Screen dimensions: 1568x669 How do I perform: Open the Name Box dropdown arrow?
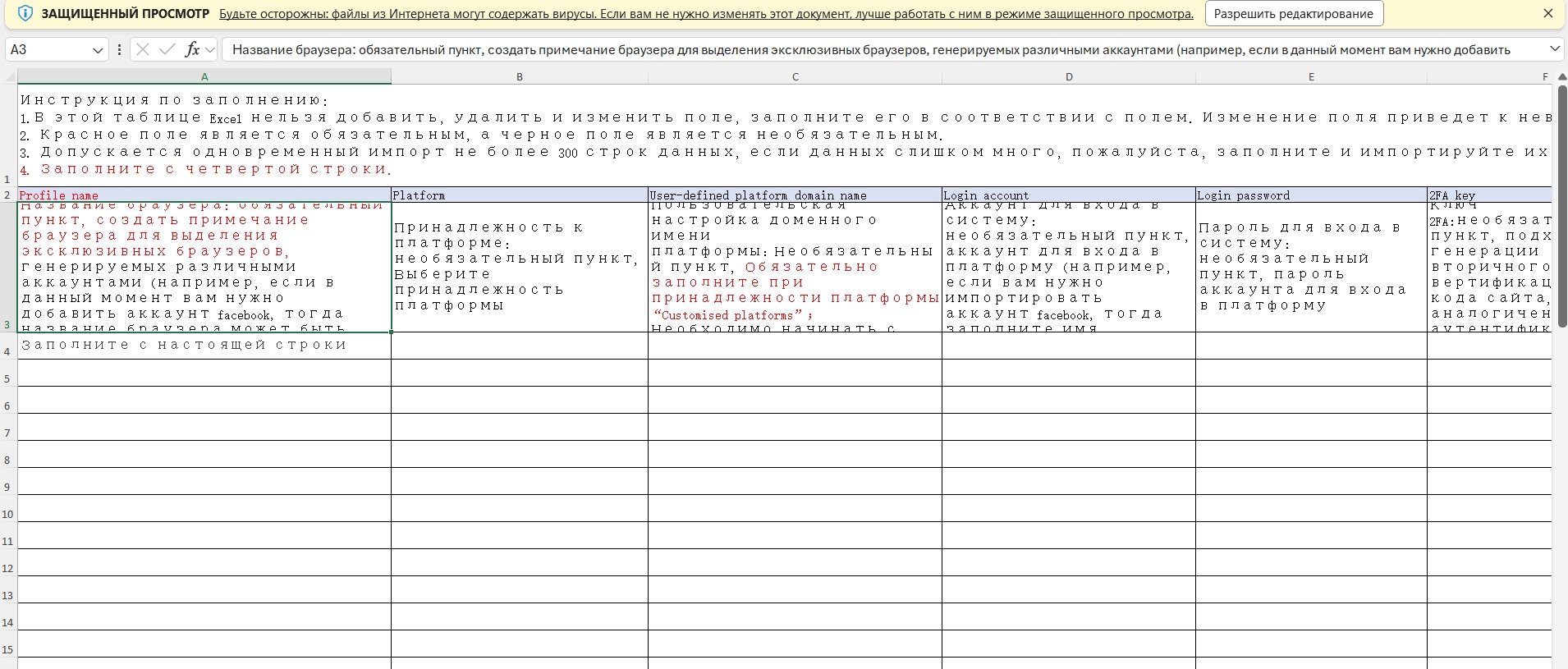(99, 50)
